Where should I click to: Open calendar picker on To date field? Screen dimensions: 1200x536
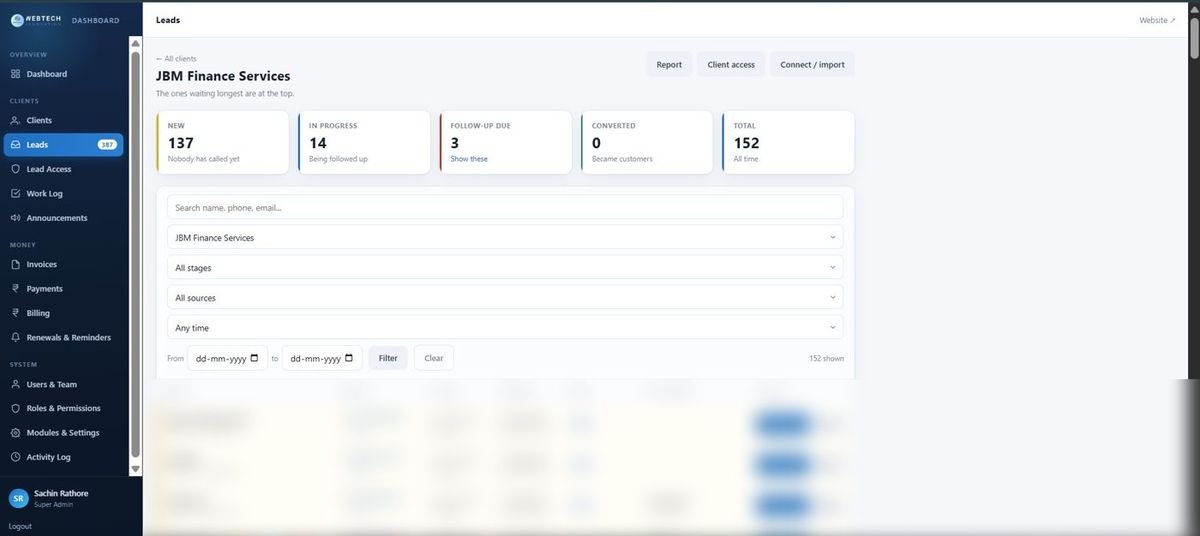[348, 358]
